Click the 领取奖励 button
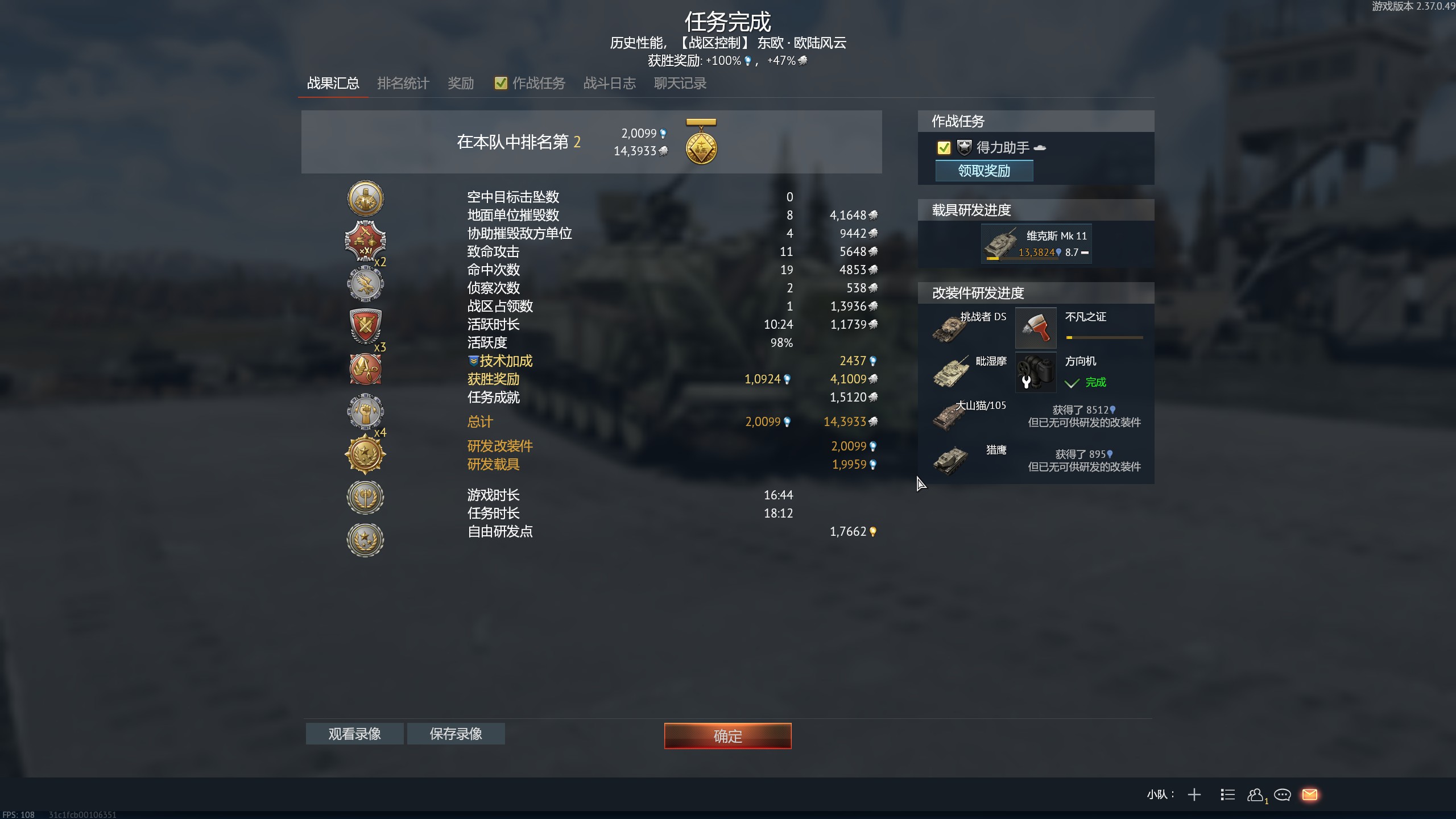This screenshot has height=819, width=1456. (x=984, y=171)
